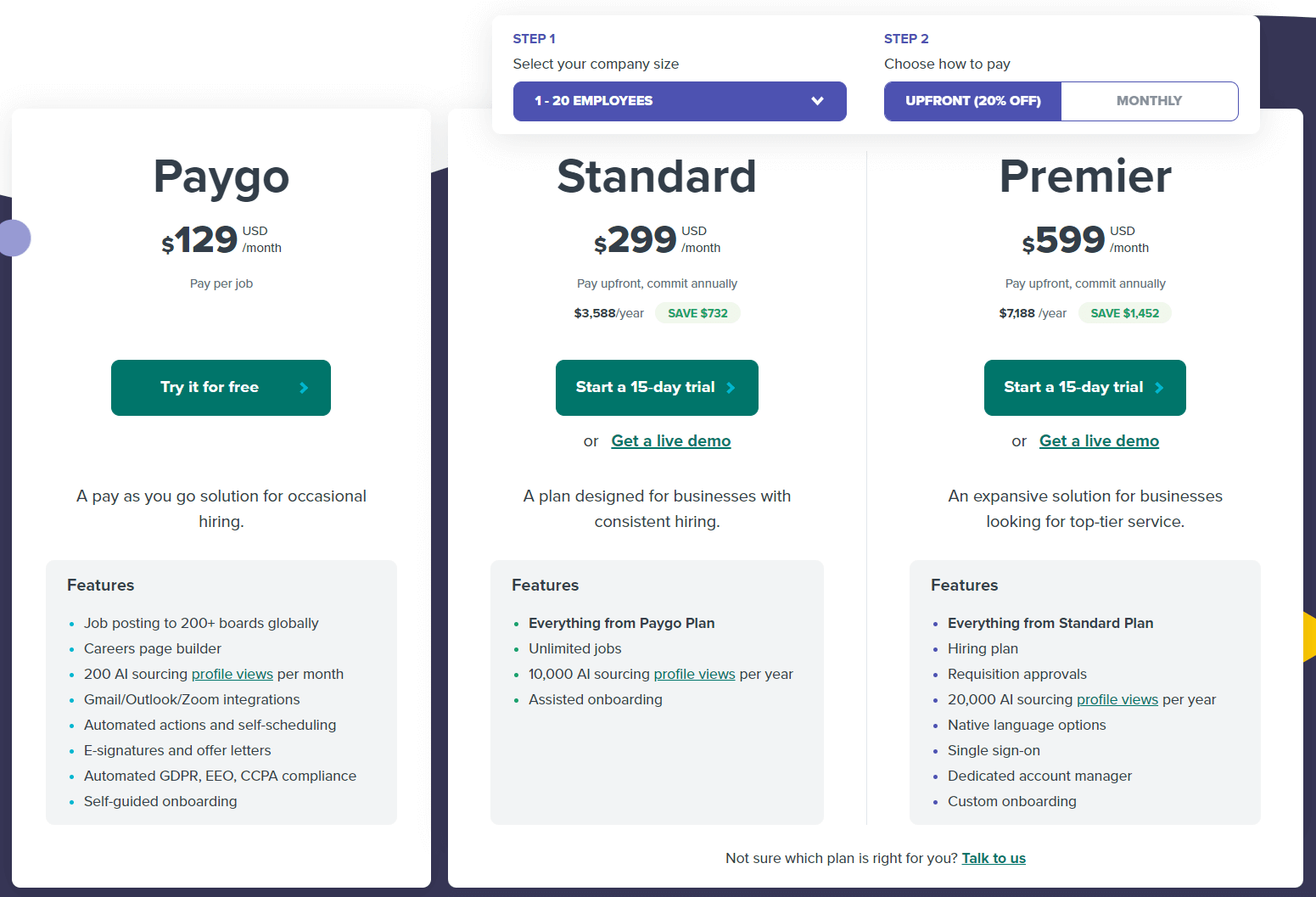The image size is (1316, 897).
Task: Select Upfront (20% off) payment option
Action: coord(972,101)
